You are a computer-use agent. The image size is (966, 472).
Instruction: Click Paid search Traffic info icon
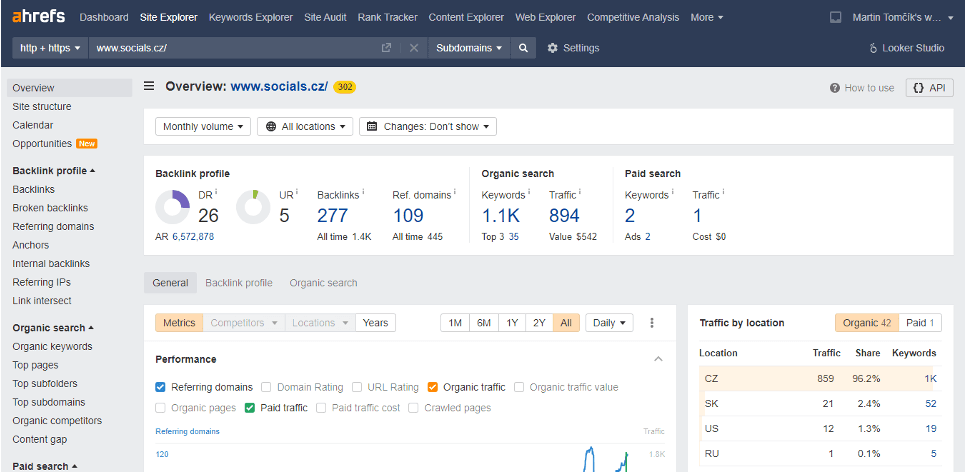[x=723, y=192]
